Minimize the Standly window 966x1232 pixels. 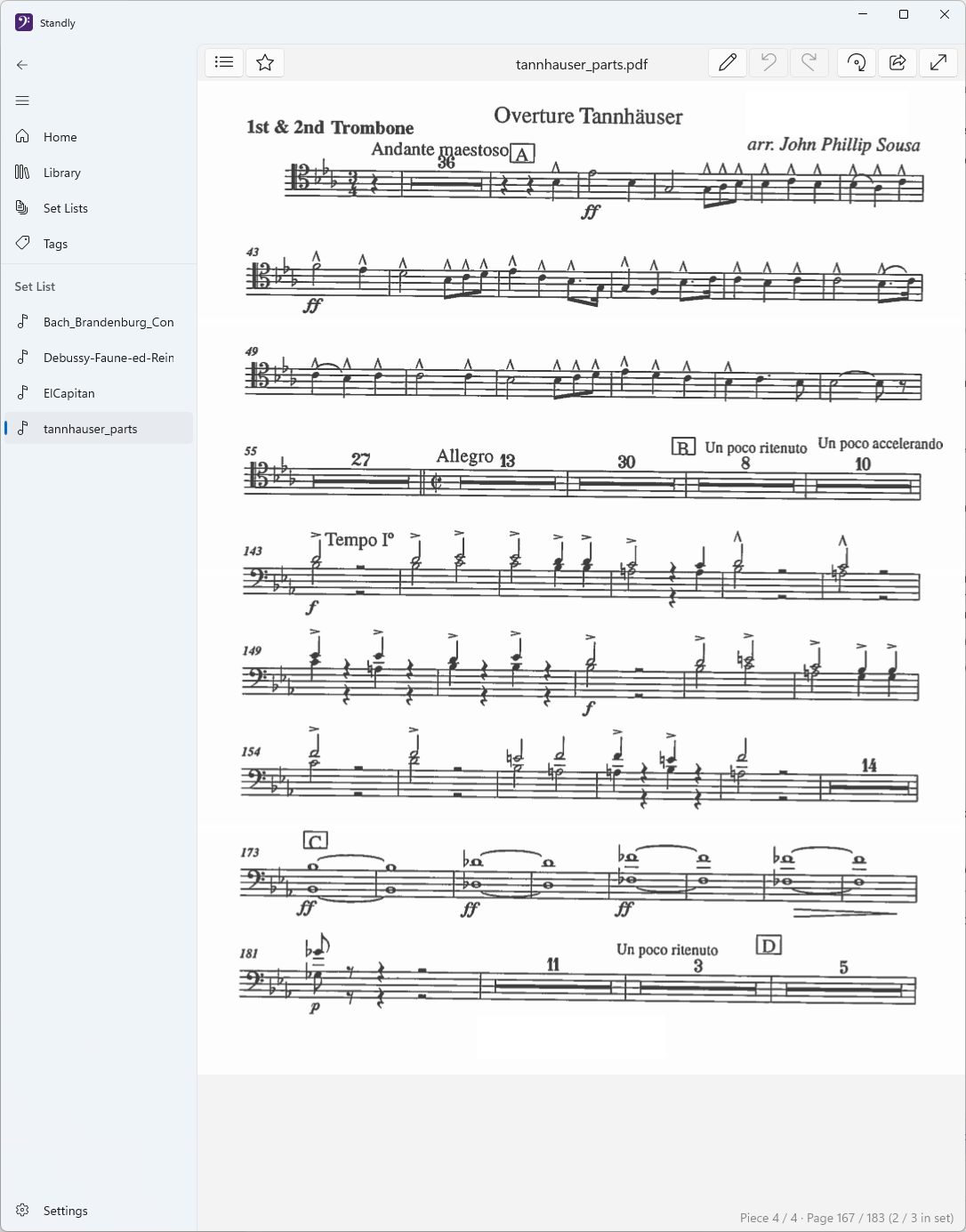[863, 14]
